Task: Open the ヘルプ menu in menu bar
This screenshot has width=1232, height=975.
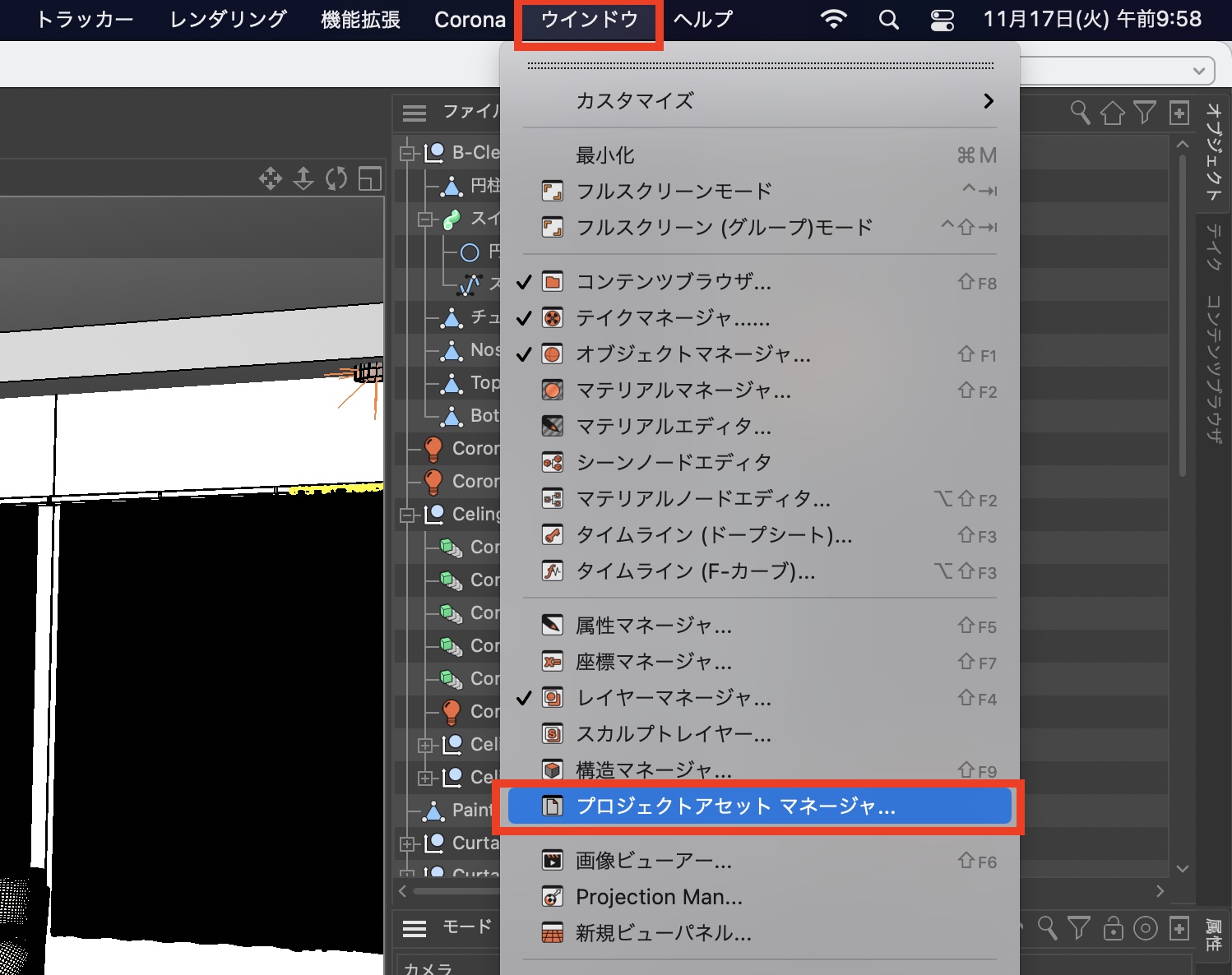Action: coord(702,19)
